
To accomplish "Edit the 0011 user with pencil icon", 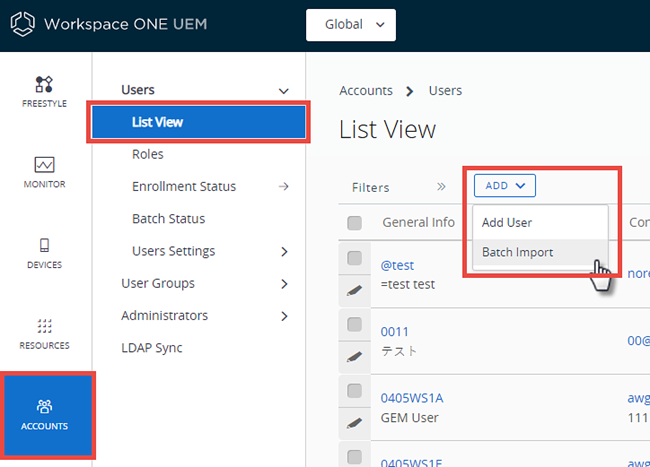I will 354,357.
